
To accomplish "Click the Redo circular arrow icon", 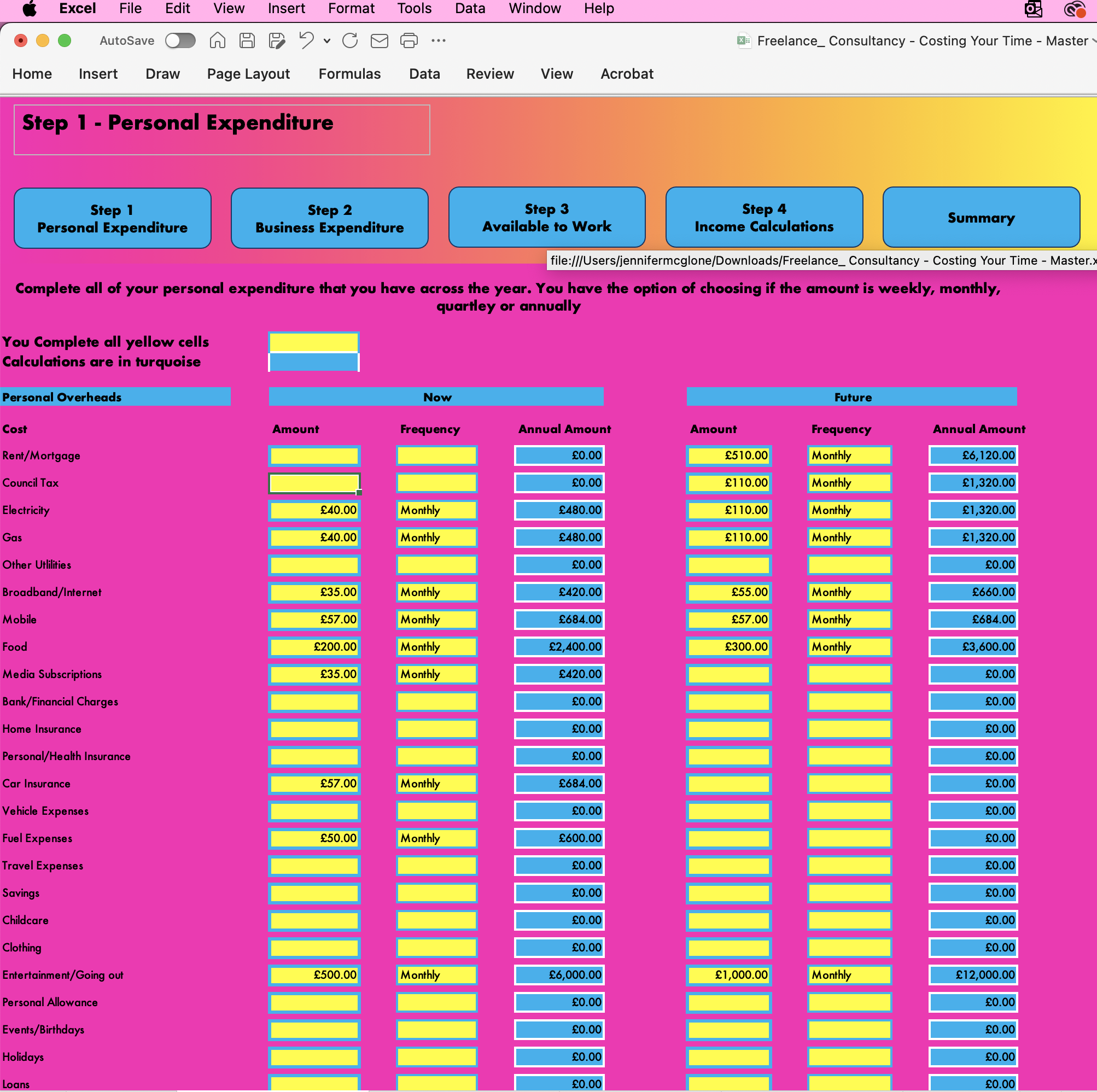I will pyautogui.click(x=350, y=40).
